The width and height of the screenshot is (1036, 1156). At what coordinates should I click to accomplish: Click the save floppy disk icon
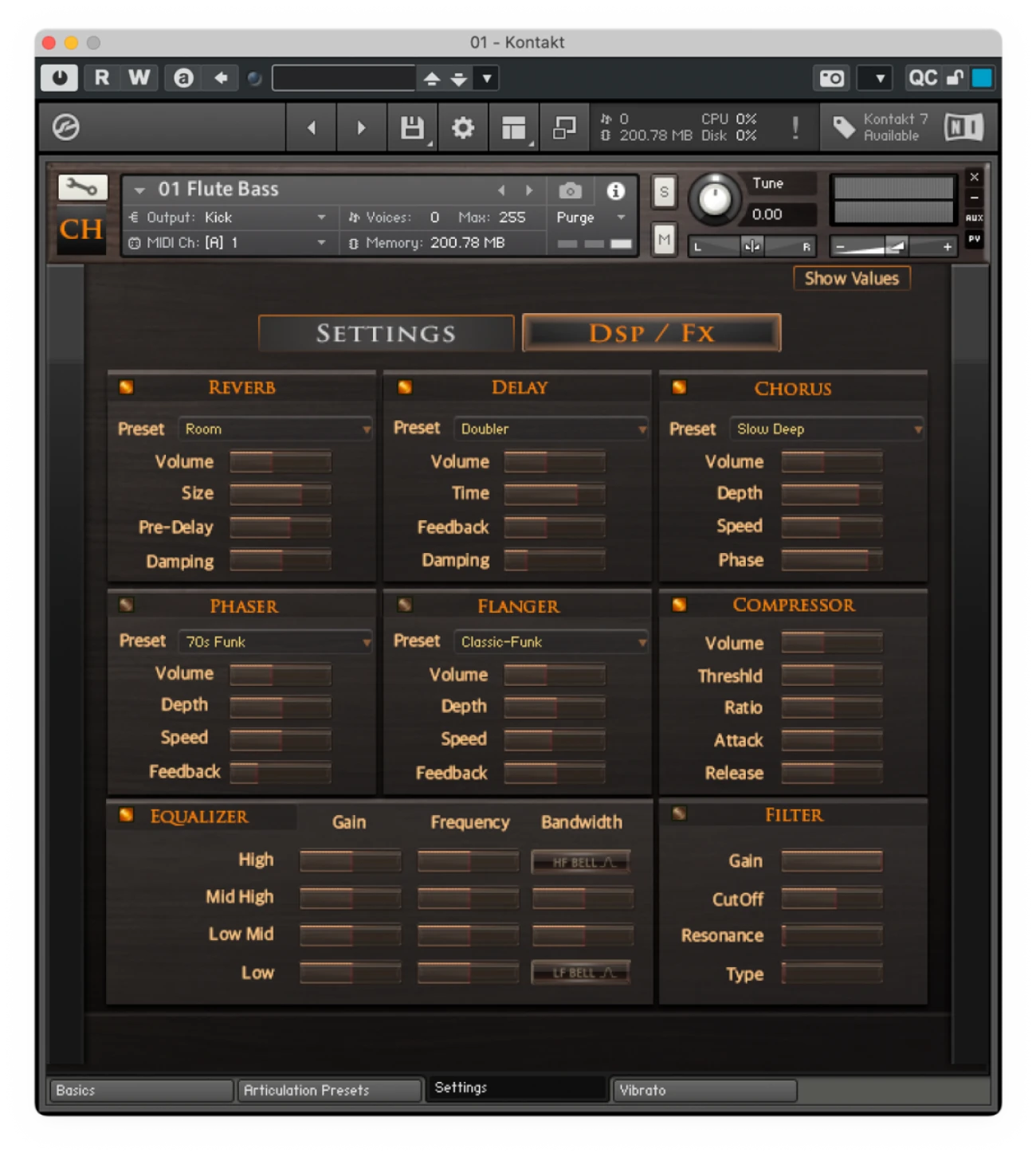[x=412, y=127]
